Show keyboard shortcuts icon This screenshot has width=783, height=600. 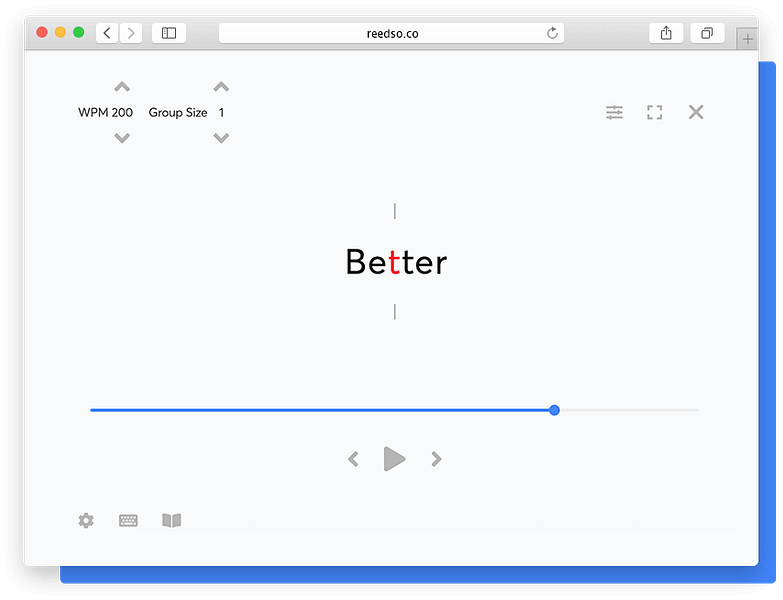click(128, 521)
